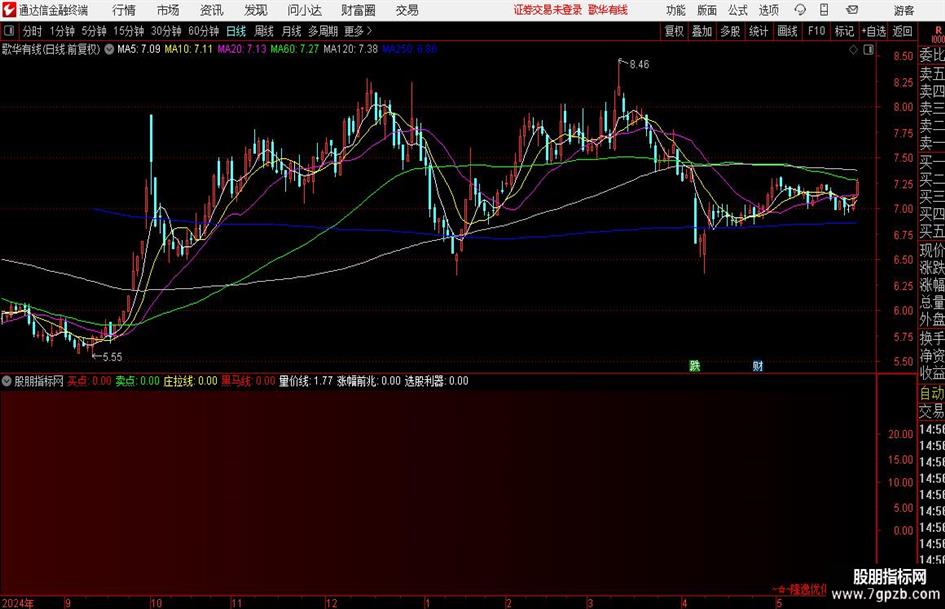Image resolution: width=945 pixels, height=609 pixels.
Task: Open the mail messages icon
Action: (852, 10)
